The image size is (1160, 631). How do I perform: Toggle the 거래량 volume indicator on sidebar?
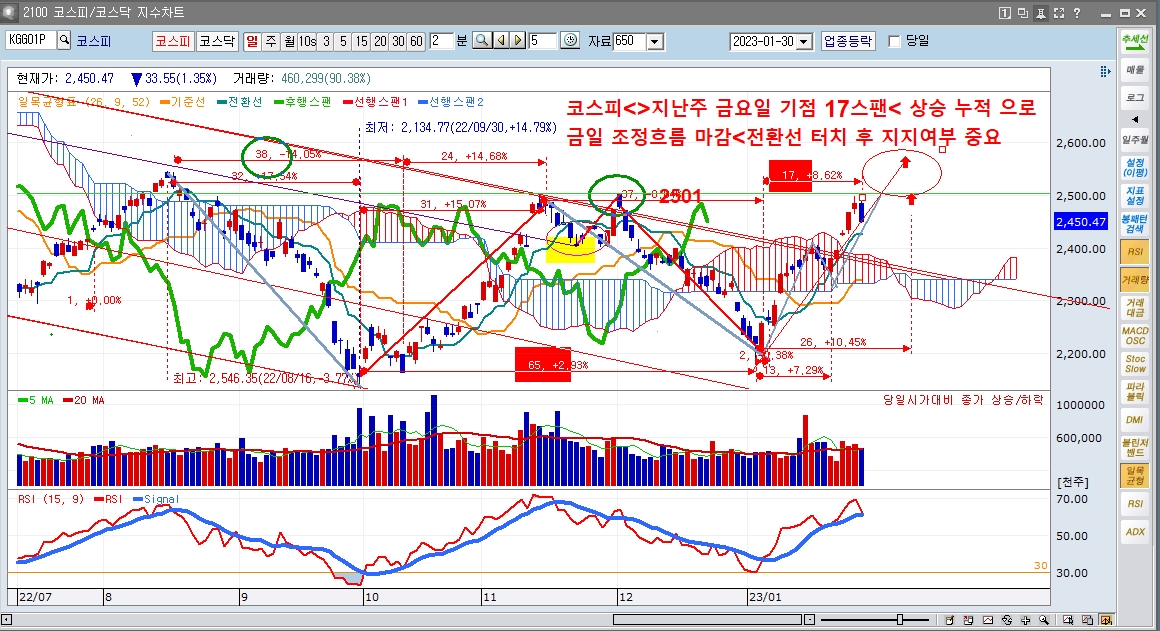click(1134, 281)
